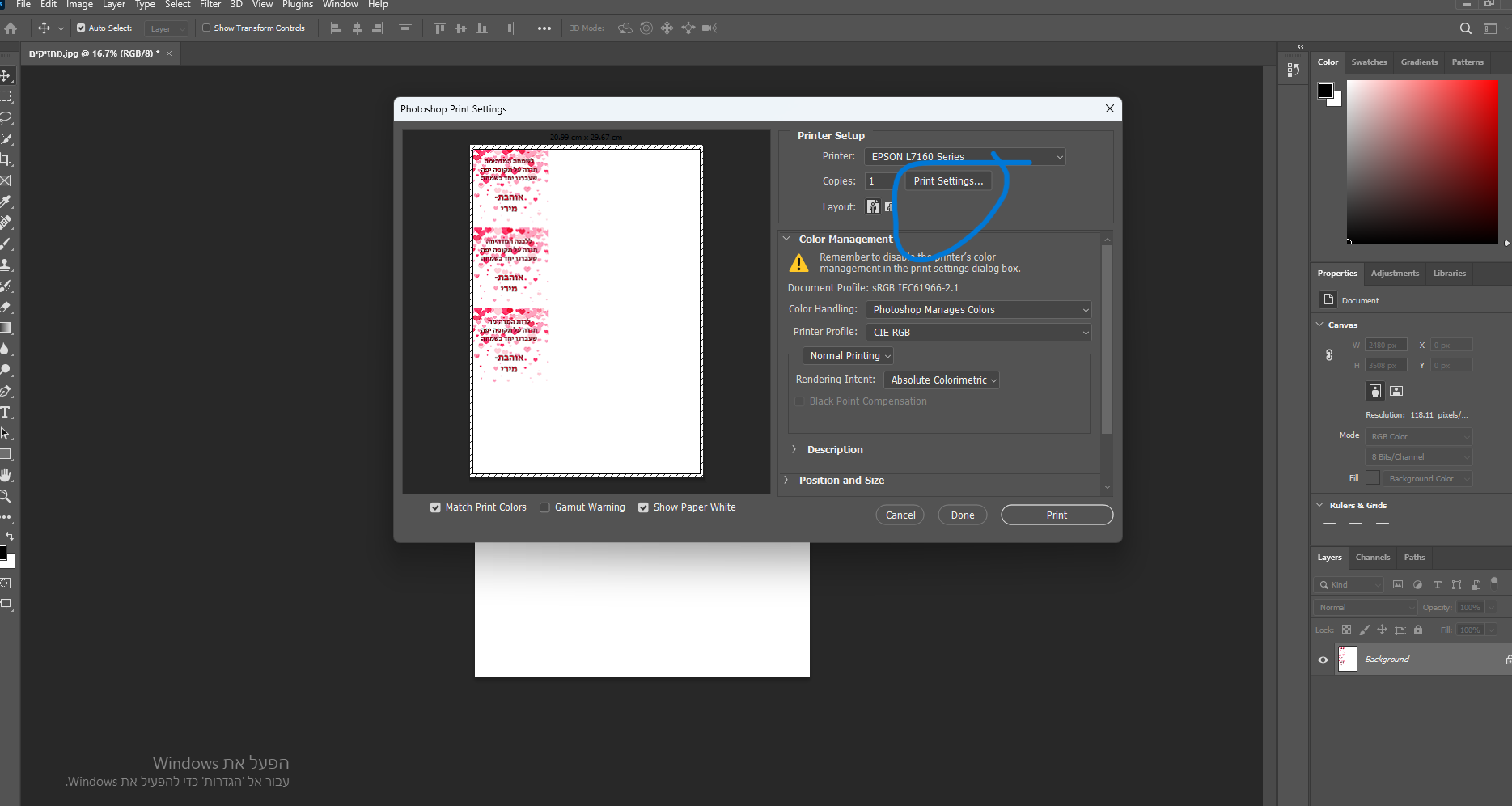Open the Printer dropdown EPSON L7160 Series
Viewport: 1512px width, 806px height.
click(965, 157)
